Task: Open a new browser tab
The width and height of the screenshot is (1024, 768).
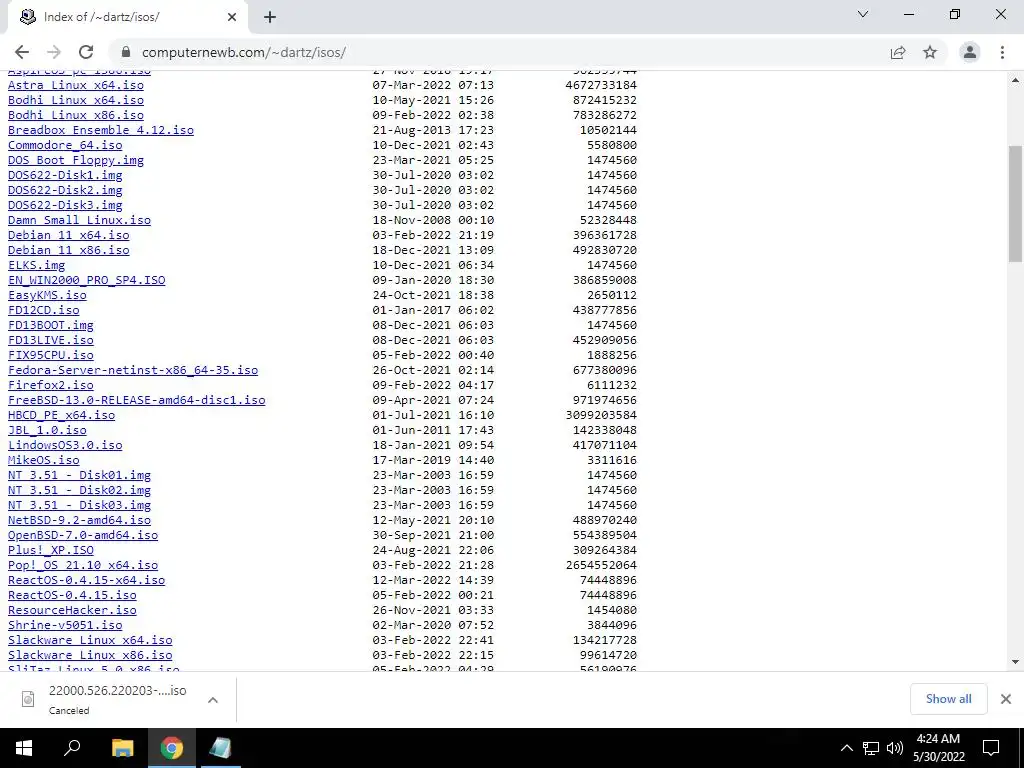Action: click(x=270, y=18)
